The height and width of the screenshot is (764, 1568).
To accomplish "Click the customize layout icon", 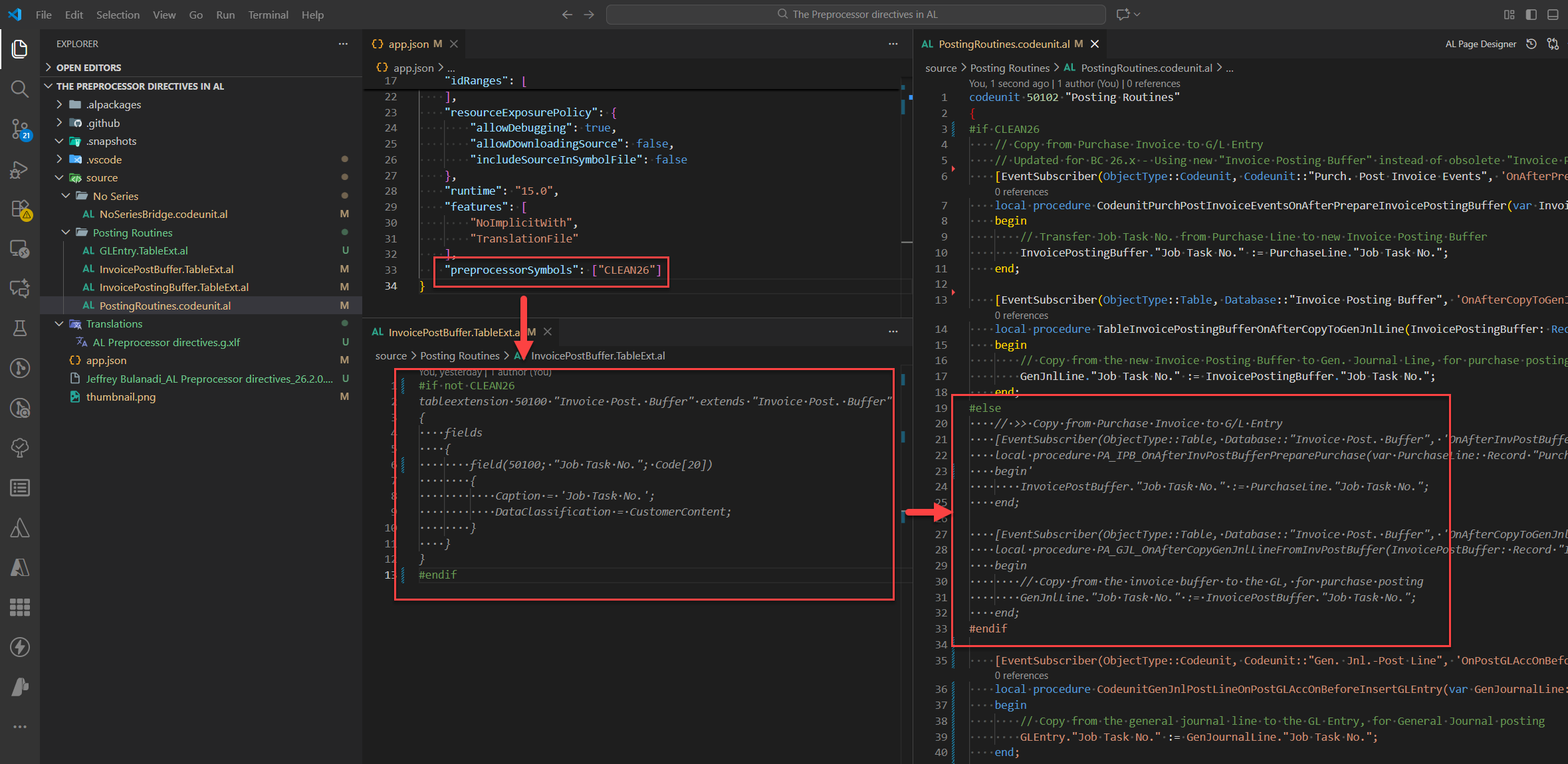I will tap(1510, 14).
